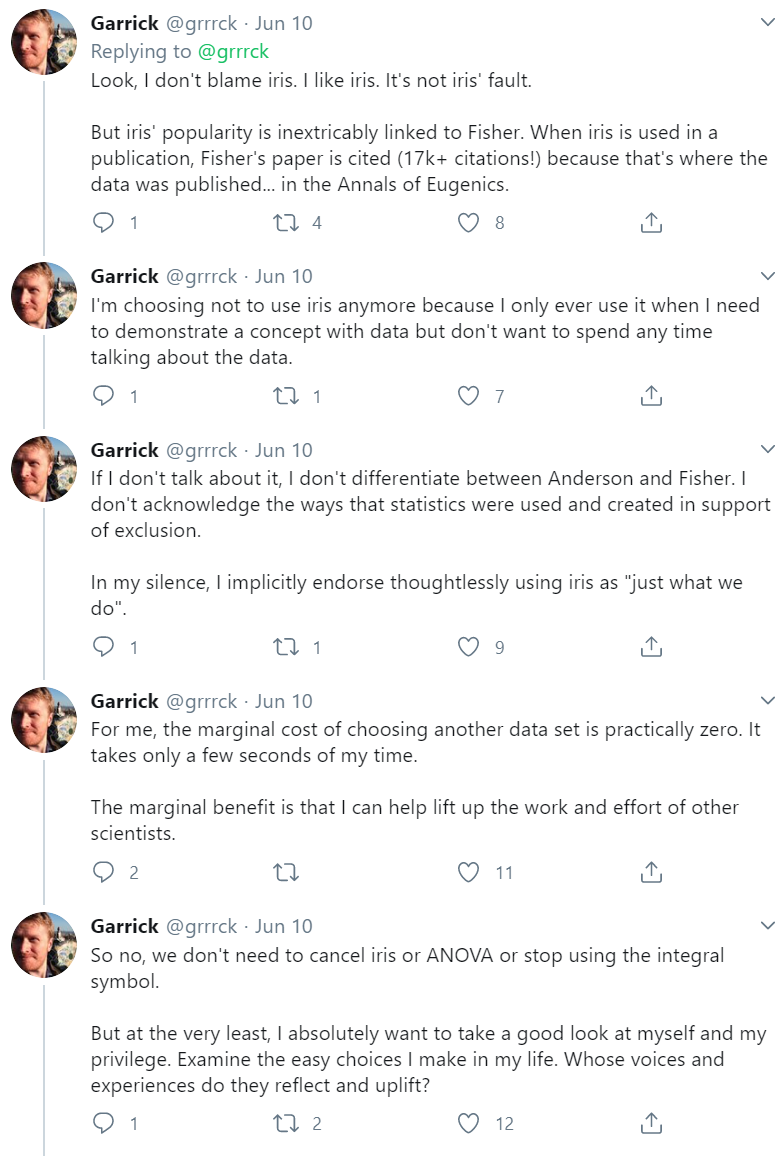This screenshot has width=783, height=1161.
Task: Open the @grrrck link in 'Replying to'
Action: (233, 51)
